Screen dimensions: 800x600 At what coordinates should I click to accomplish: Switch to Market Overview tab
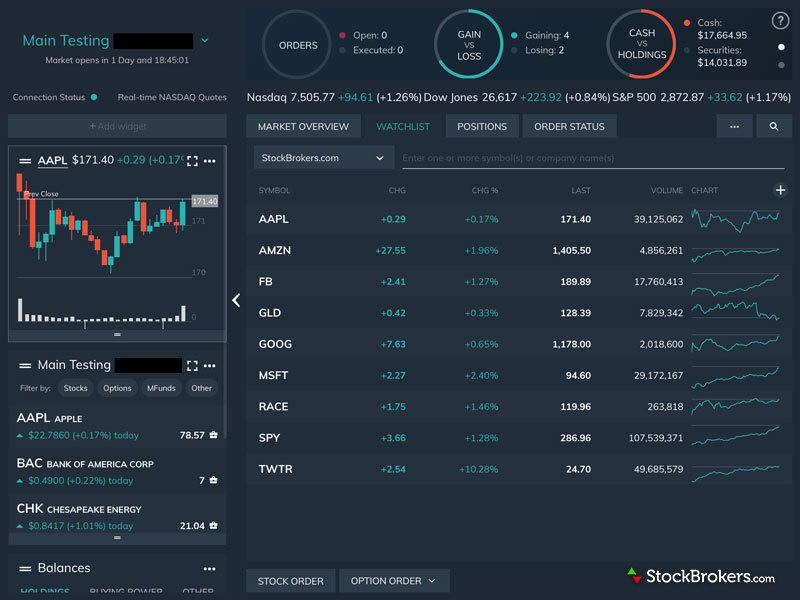click(303, 127)
